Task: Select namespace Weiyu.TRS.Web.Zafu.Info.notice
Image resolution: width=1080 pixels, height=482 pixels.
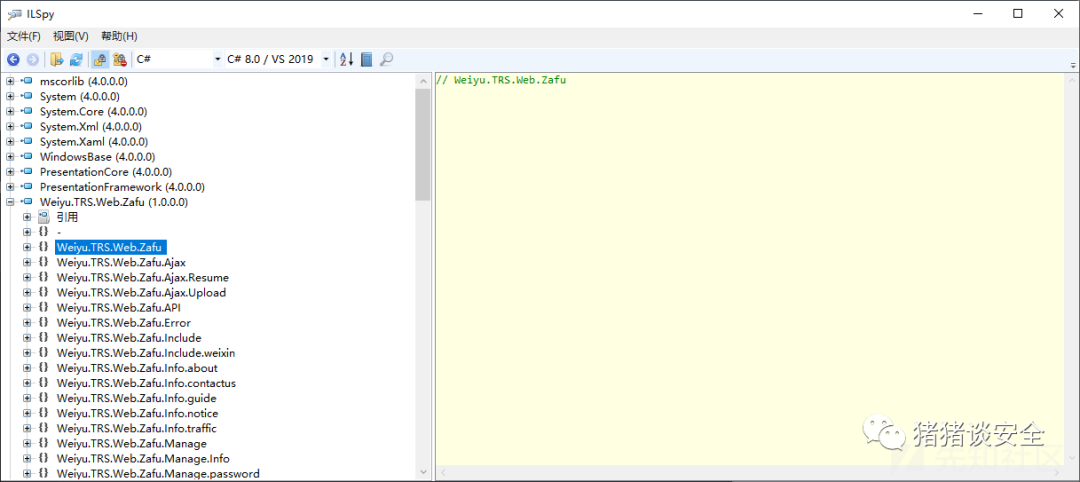Action: pos(137,414)
